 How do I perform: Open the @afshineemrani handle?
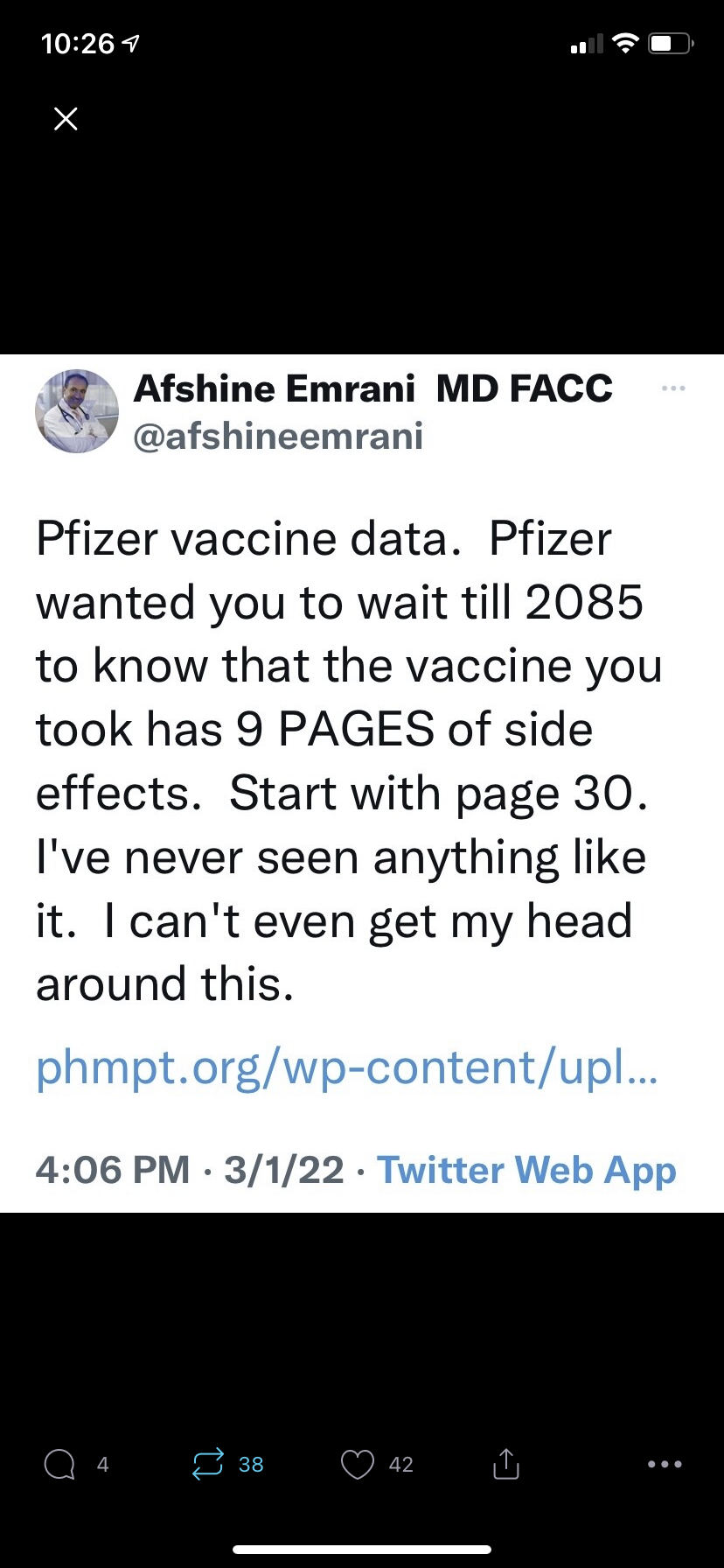(278, 435)
